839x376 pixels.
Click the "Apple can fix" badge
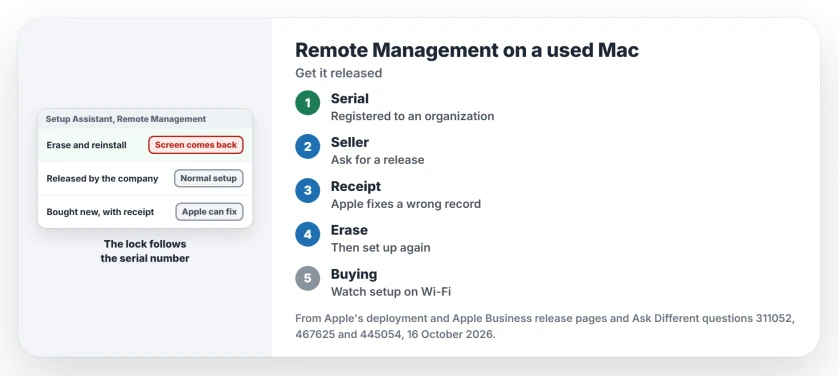209,212
